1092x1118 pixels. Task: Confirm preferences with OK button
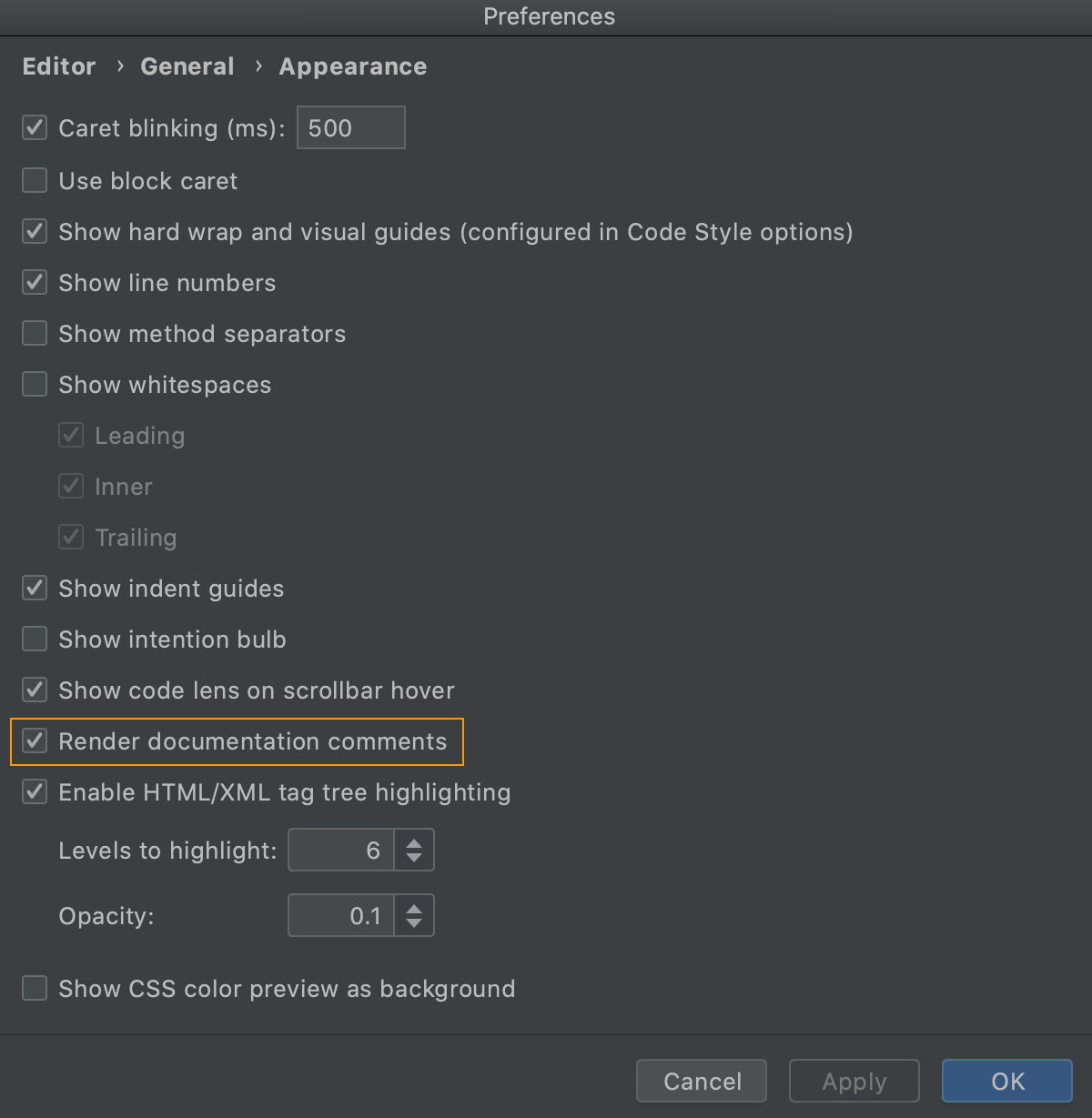coord(1006,1081)
